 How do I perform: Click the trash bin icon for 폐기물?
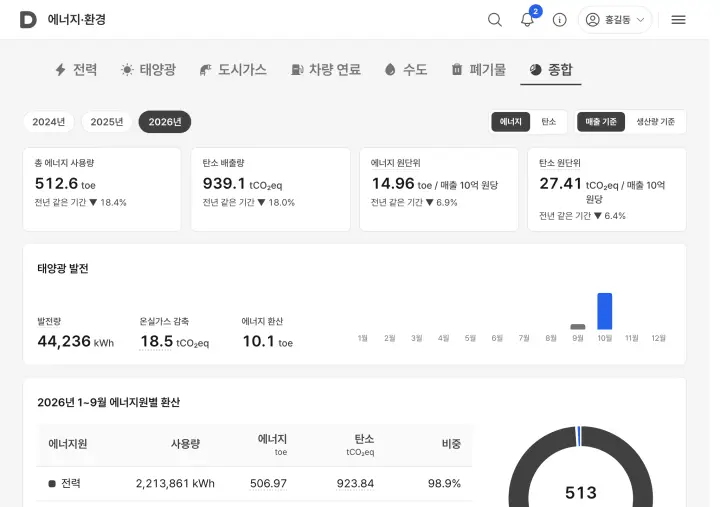pyautogui.click(x=456, y=69)
